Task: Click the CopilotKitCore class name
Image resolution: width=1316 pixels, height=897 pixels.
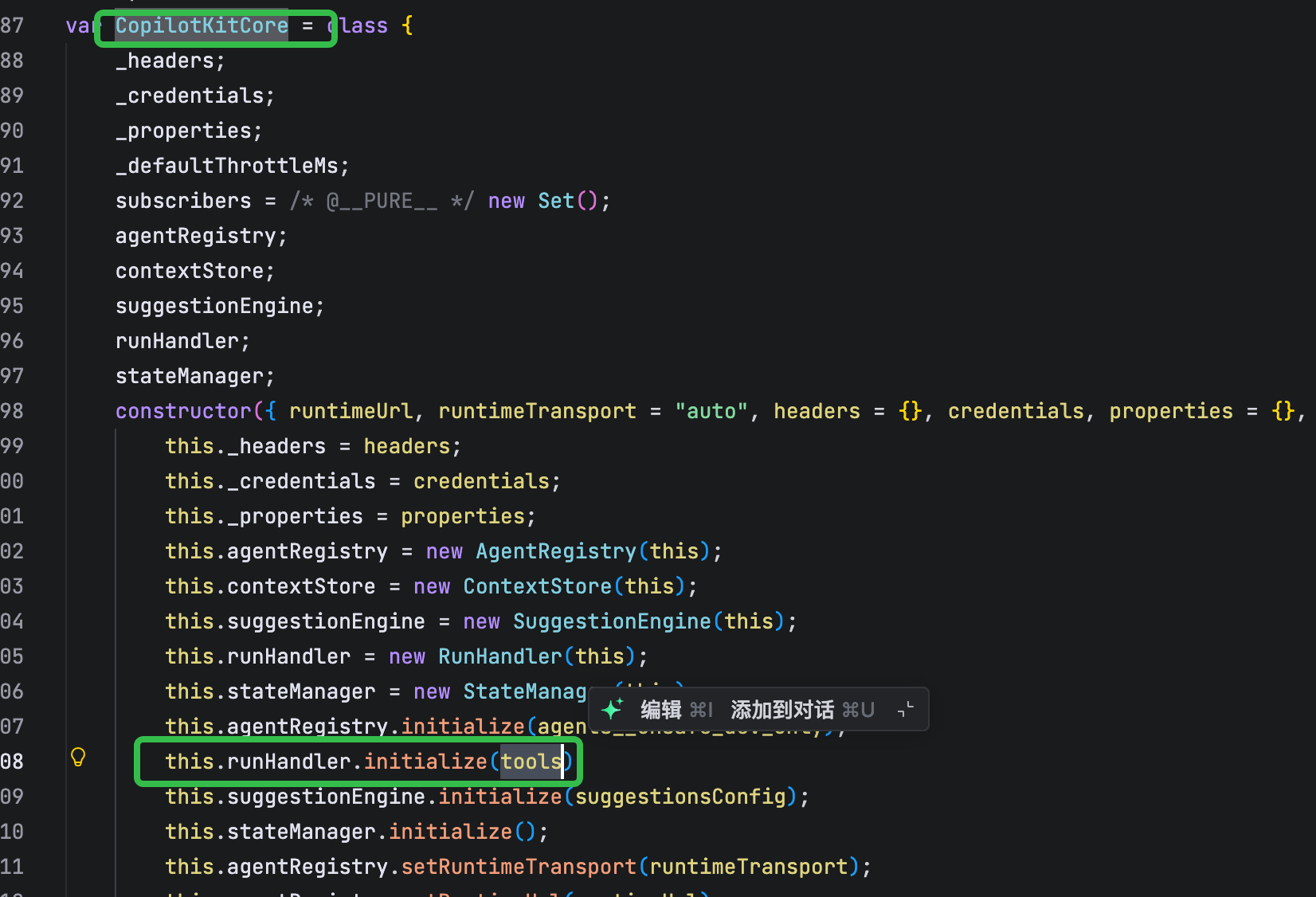Action: pos(202,25)
